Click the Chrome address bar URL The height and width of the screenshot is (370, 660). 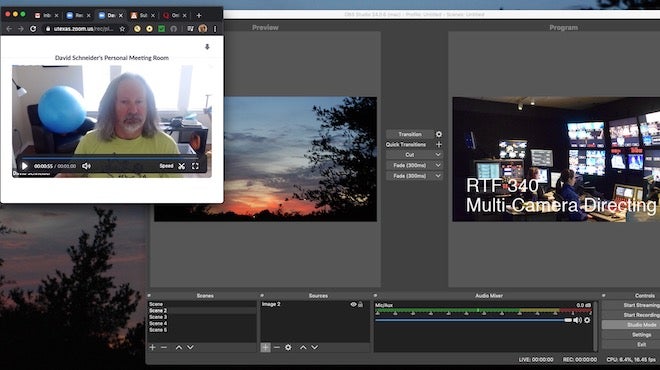click(83, 29)
